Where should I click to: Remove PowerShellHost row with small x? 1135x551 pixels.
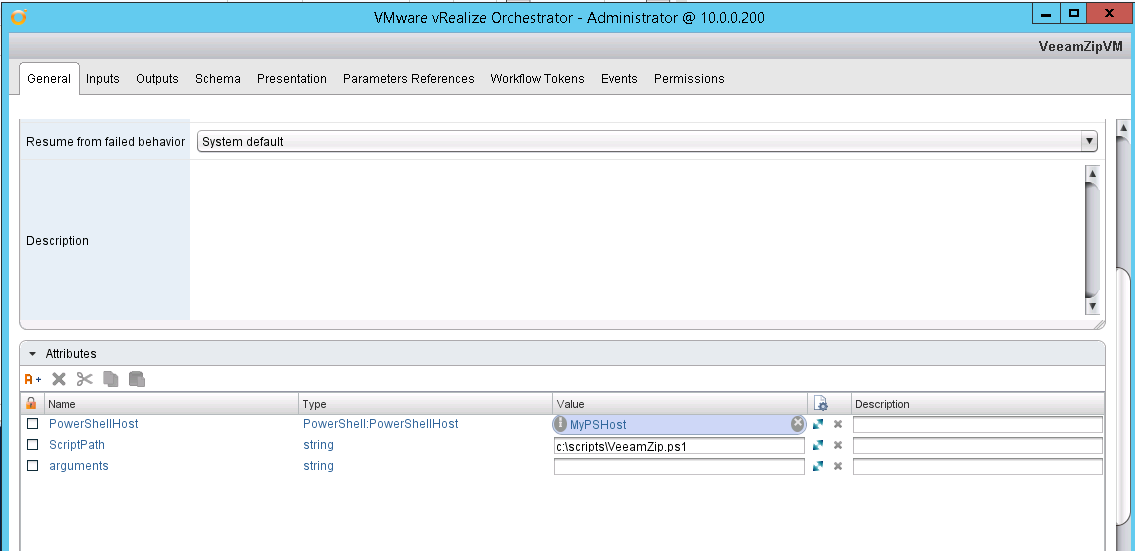(x=837, y=424)
